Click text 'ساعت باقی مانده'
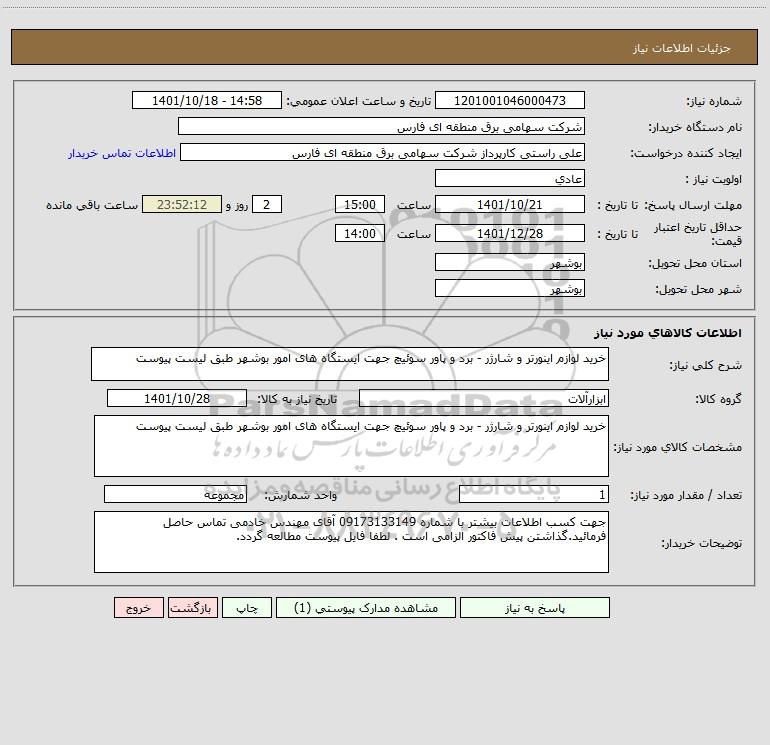Image resolution: width=770 pixels, height=745 pixels. point(92,205)
